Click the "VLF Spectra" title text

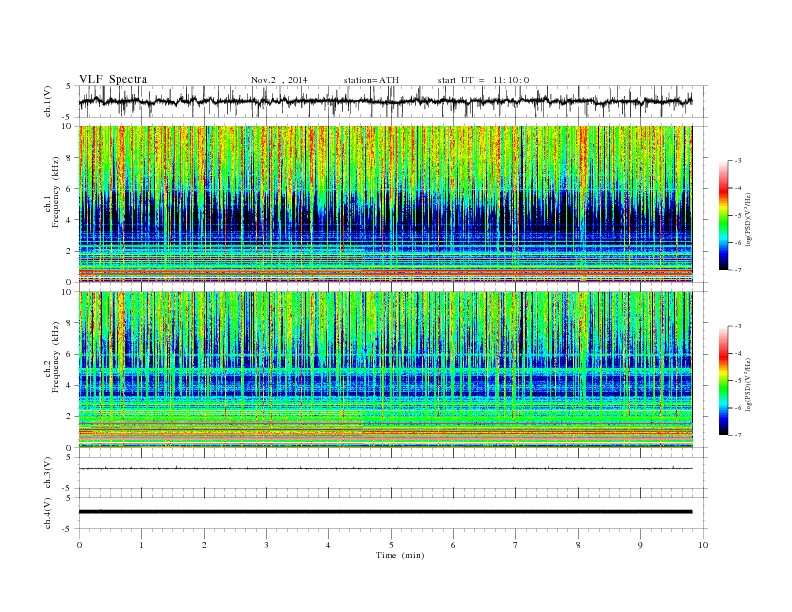click(x=113, y=79)
